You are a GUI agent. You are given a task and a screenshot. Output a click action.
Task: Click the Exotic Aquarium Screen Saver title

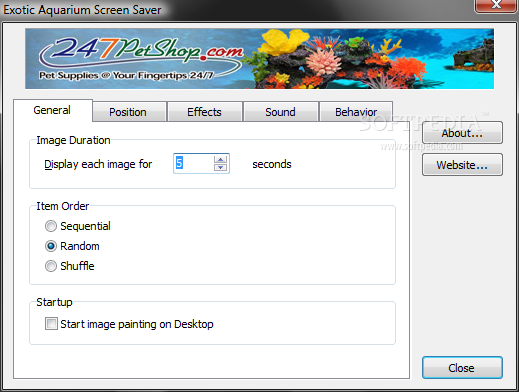pos(82,10)
